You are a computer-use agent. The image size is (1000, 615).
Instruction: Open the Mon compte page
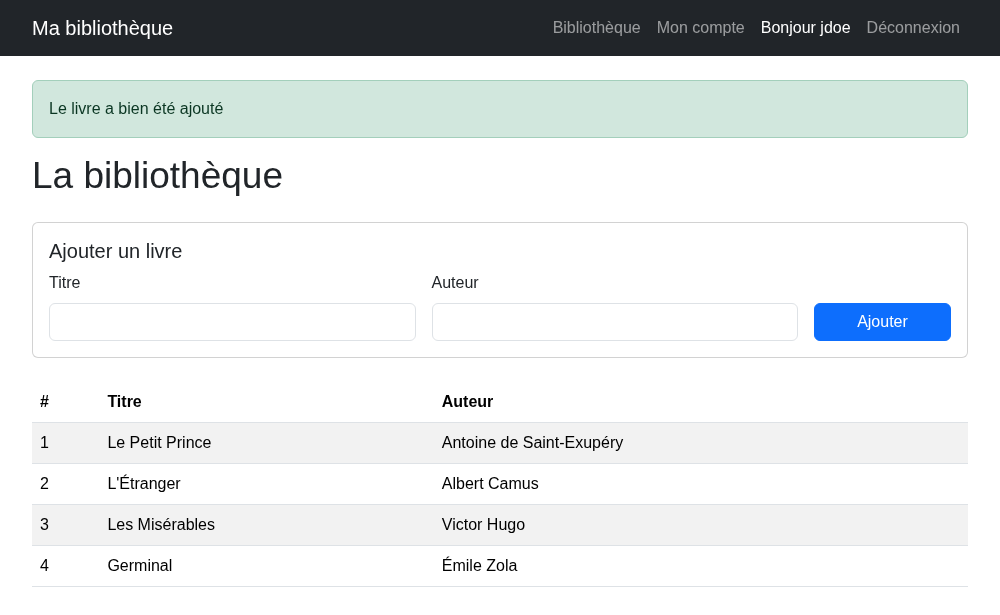(x=700, y=27)
